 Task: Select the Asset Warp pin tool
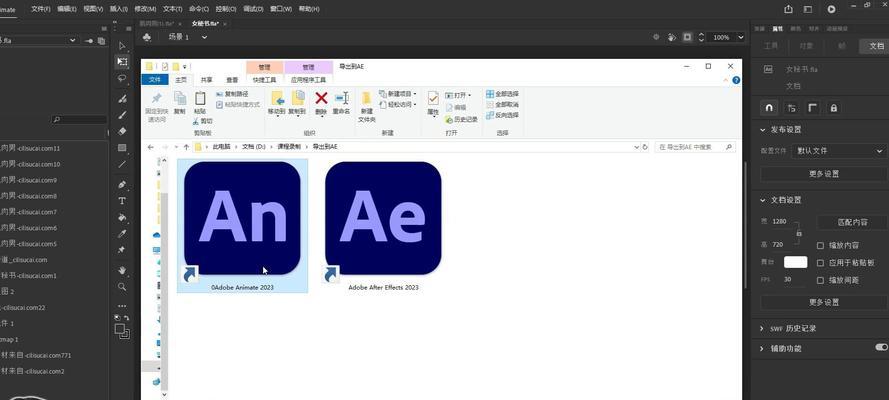(x=122, y=250)
